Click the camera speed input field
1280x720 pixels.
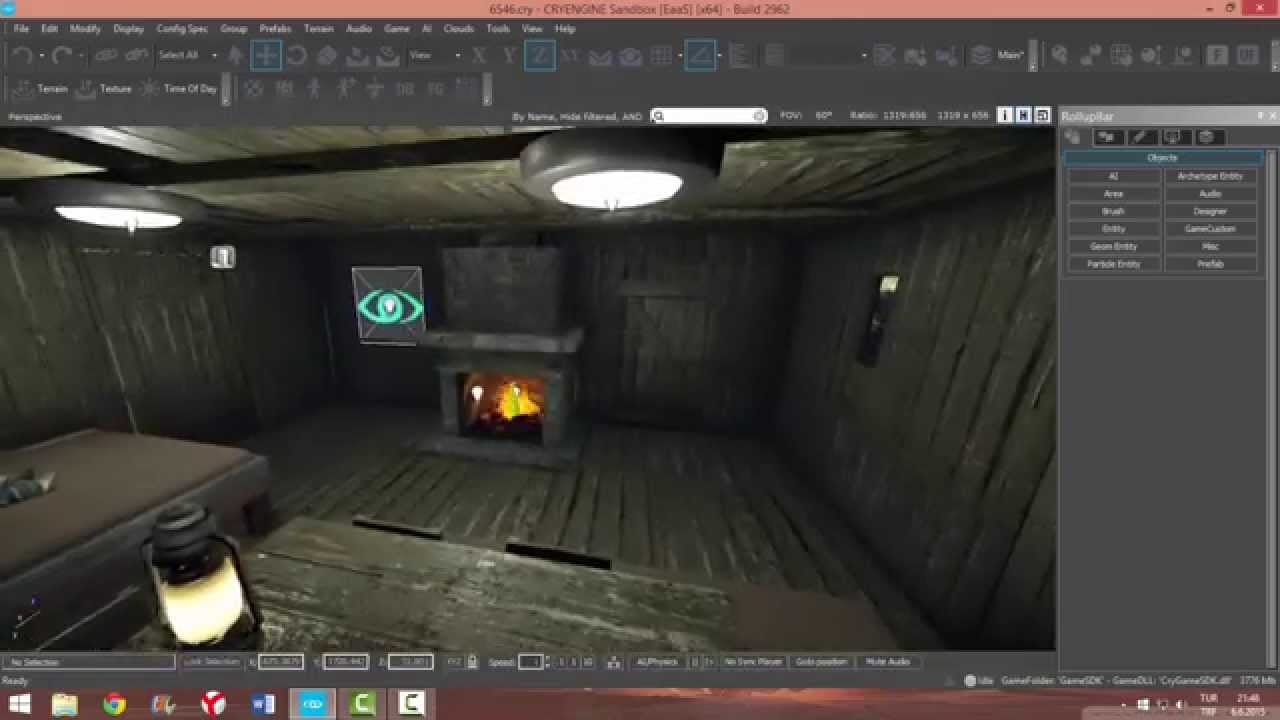[x=532, y=662]
